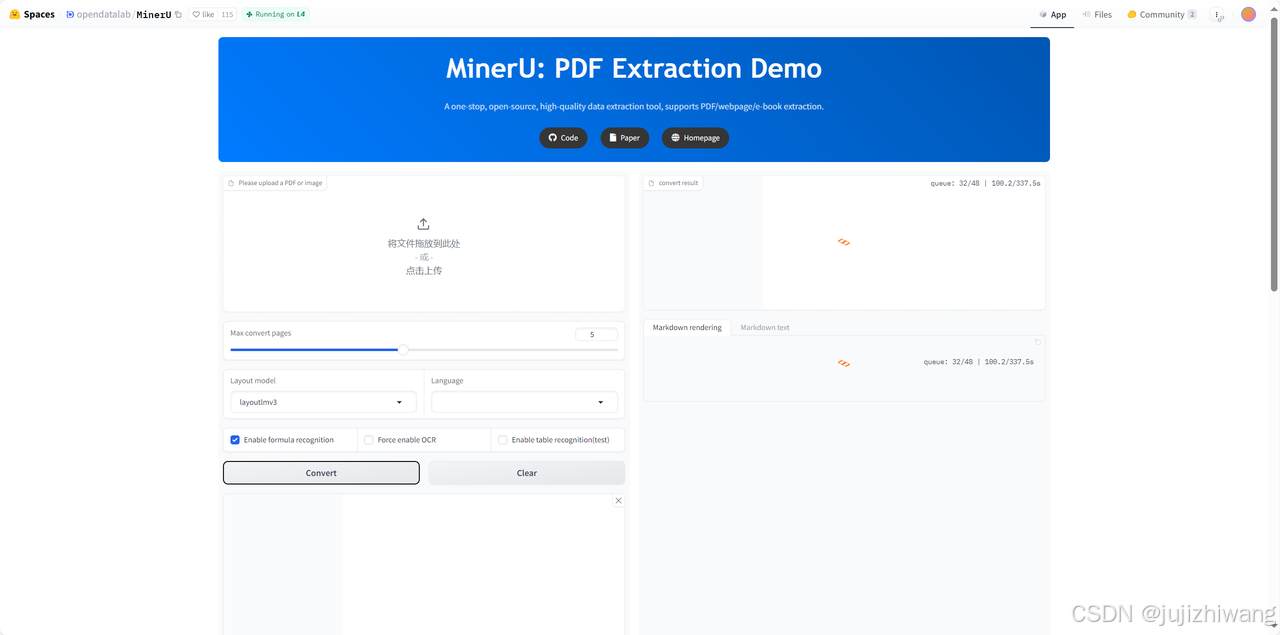Click the Running on L4 badge
The width and height of the screenshot is (1280, 635).
tap(275, 15)
